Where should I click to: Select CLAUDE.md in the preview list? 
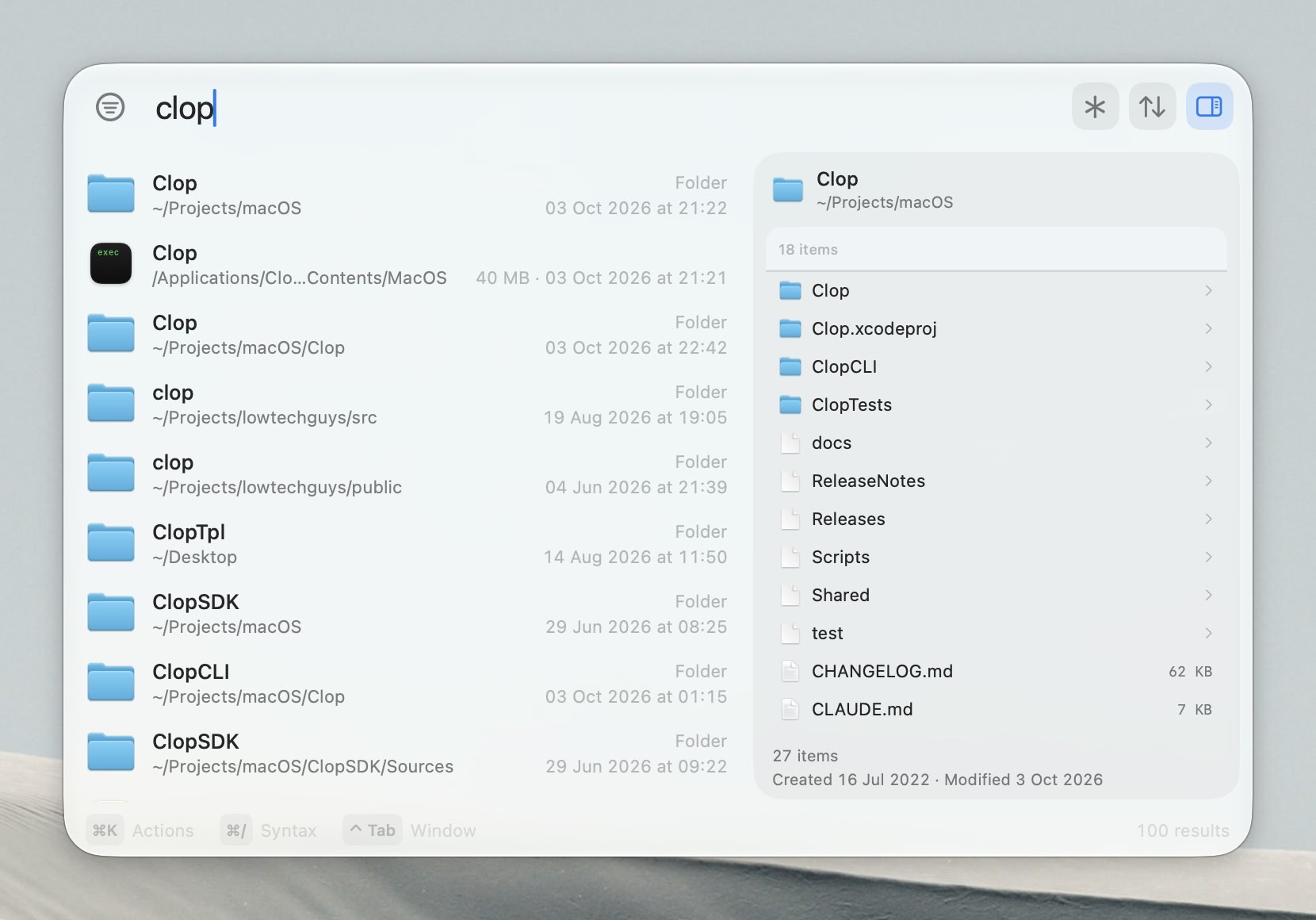(x=997, y=709)
